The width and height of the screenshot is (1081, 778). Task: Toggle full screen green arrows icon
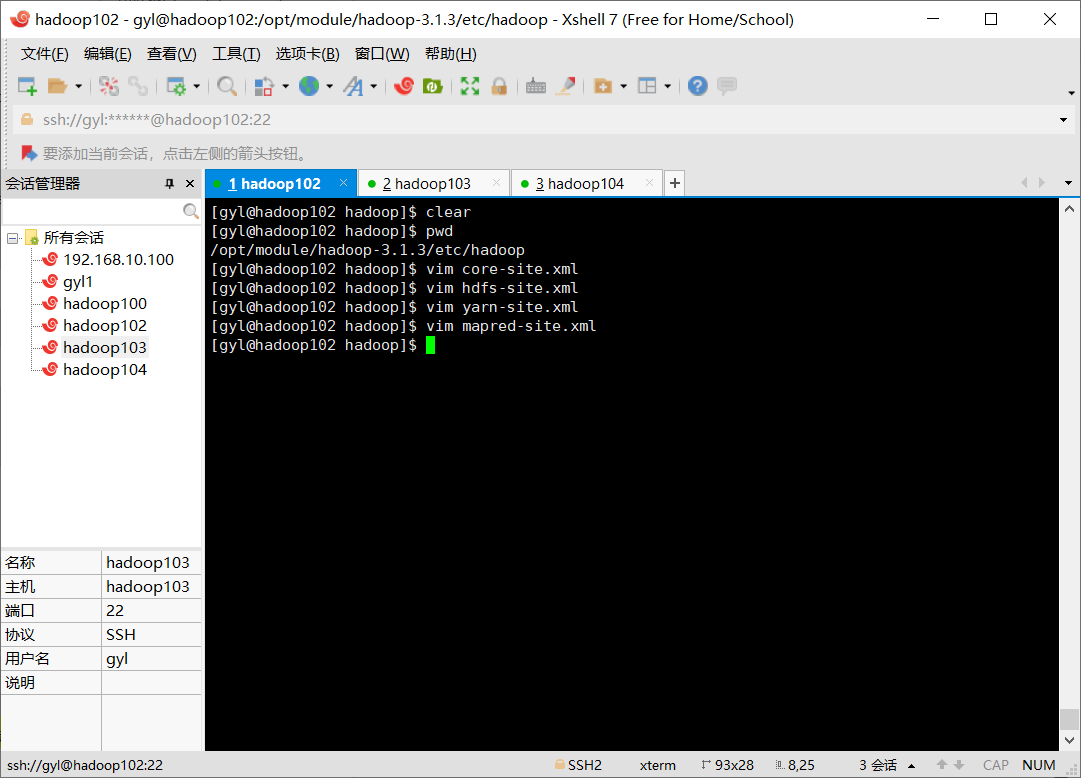click(x=469, y=86)
